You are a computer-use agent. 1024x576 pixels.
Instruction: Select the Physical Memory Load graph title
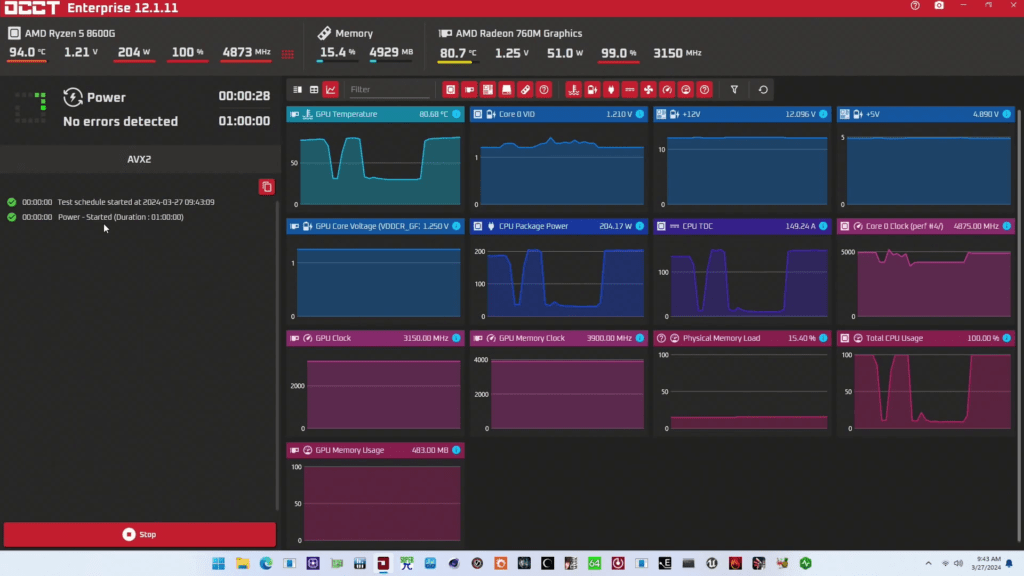point(721,338)
